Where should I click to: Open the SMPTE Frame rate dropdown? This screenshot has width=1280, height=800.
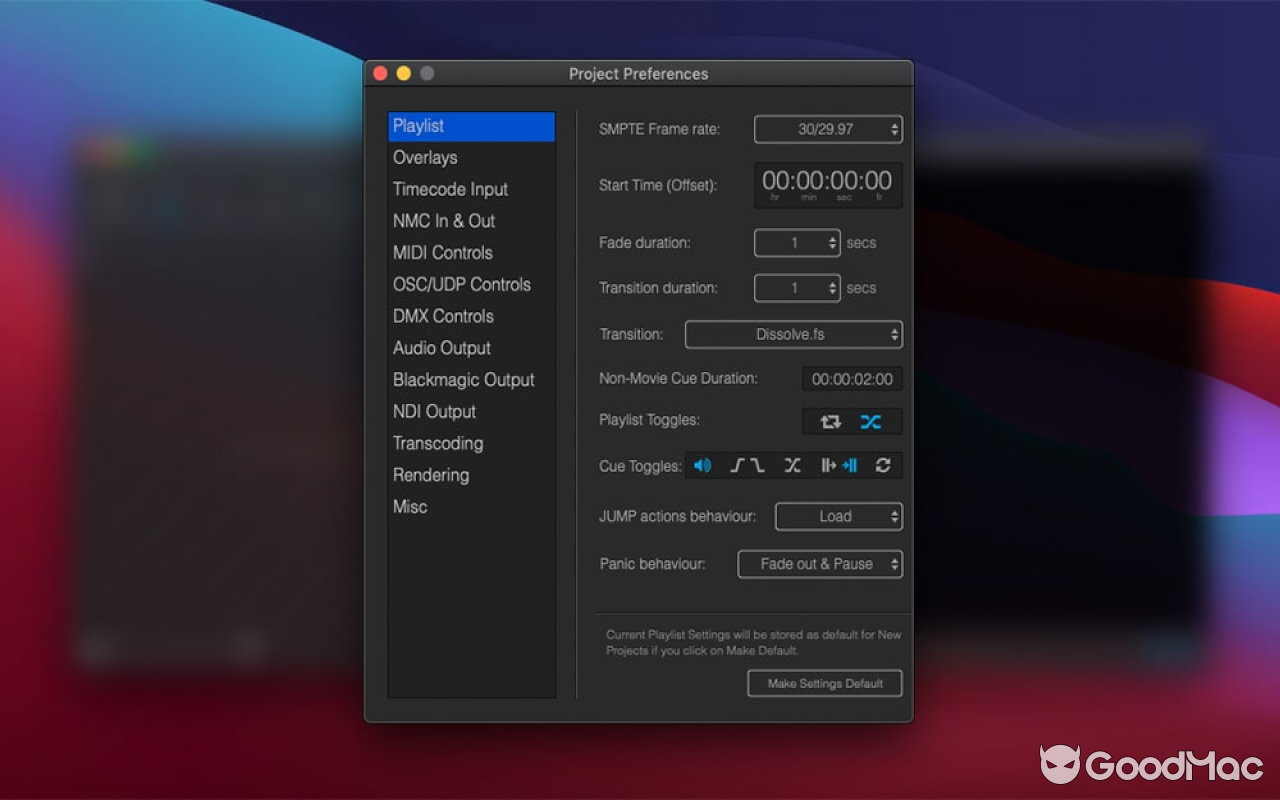[x=827, y=129]
